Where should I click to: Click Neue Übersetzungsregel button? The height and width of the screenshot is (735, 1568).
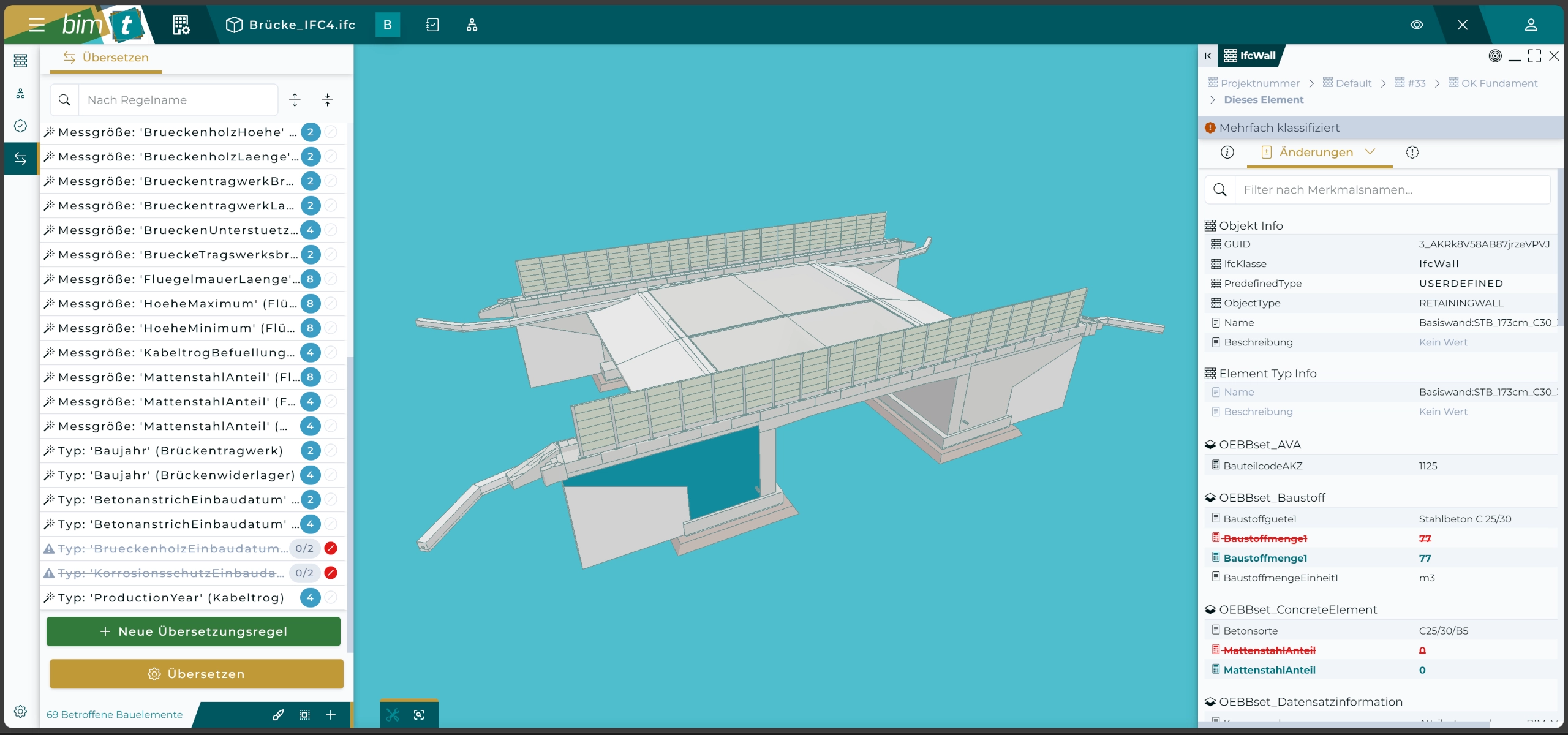194,631
